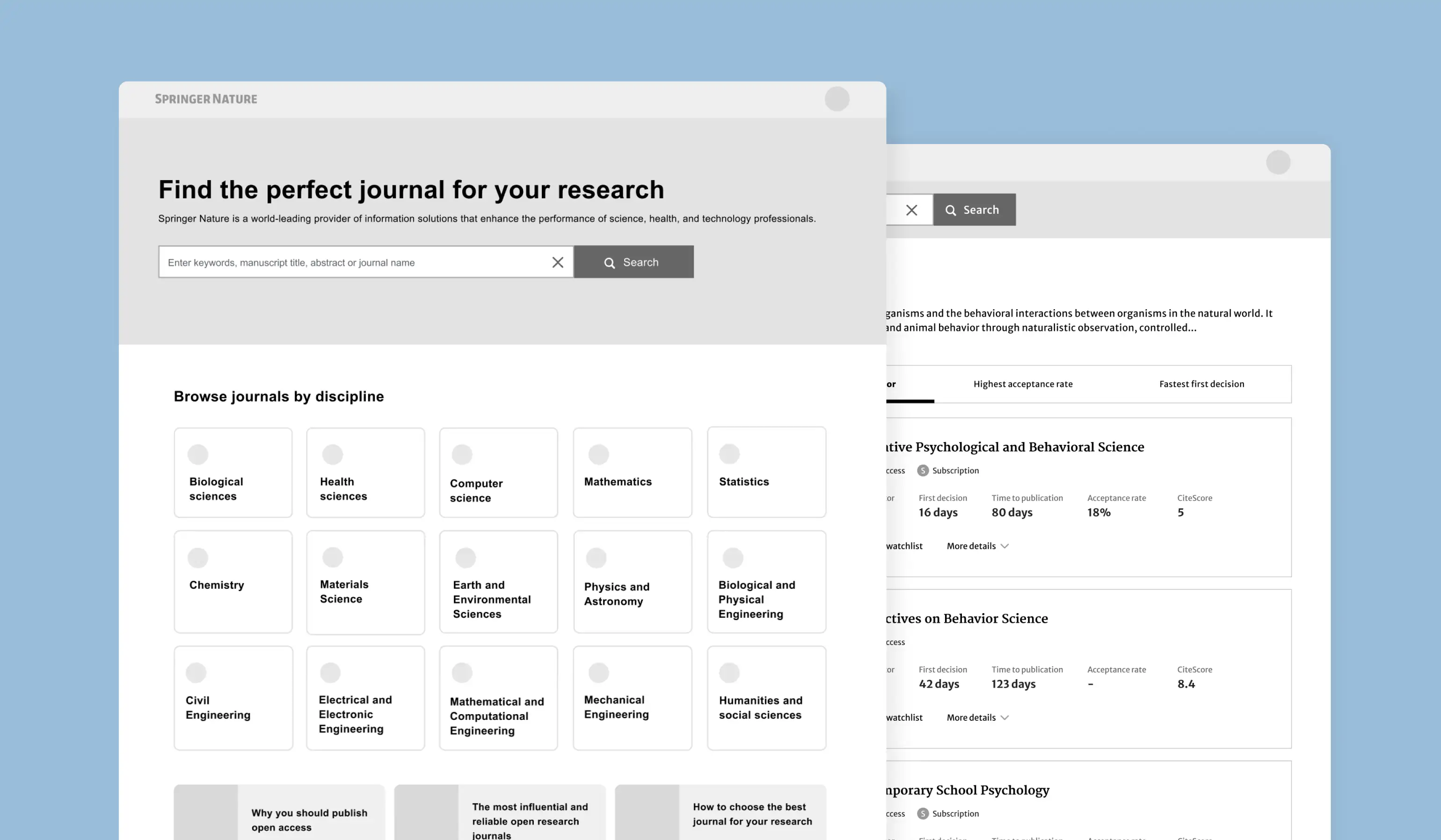Viewport: 1441px width, 840px height.
Task: Open Mathematical and Computational Engineering card
Action: [x=499, y=698]
